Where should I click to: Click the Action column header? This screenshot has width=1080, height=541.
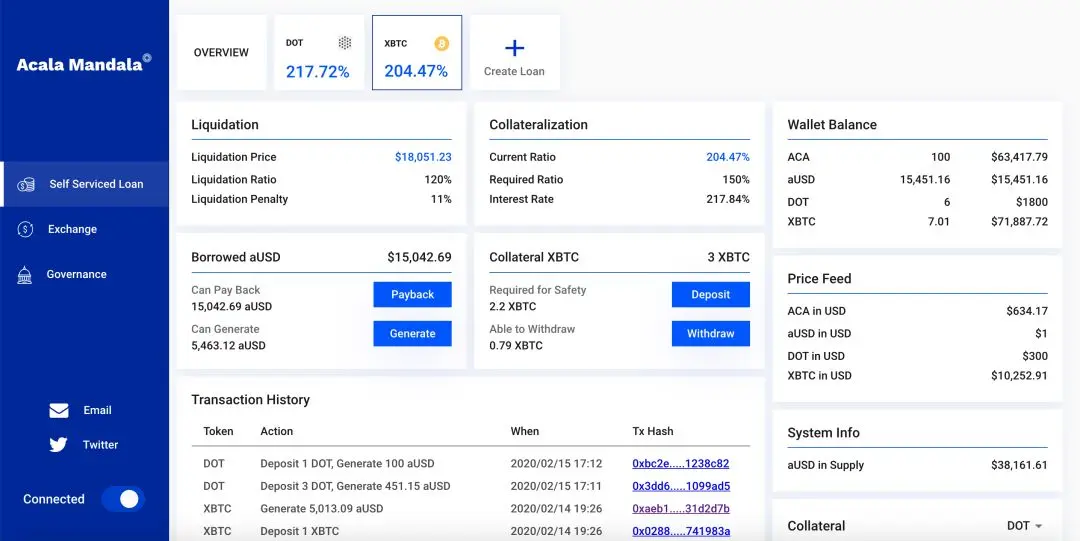click(x=277, y=431)
